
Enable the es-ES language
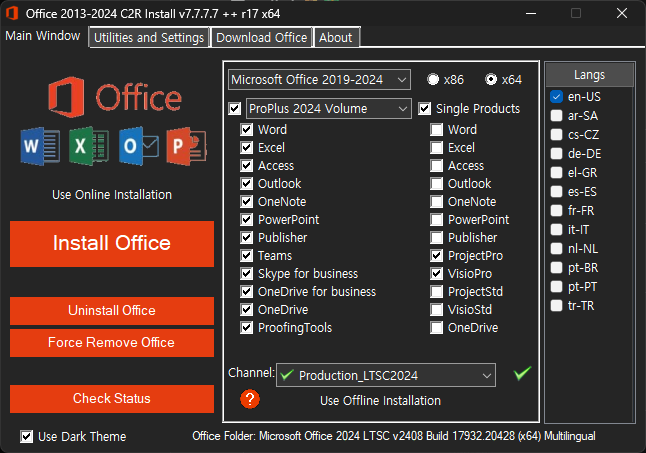pos(556,191)
